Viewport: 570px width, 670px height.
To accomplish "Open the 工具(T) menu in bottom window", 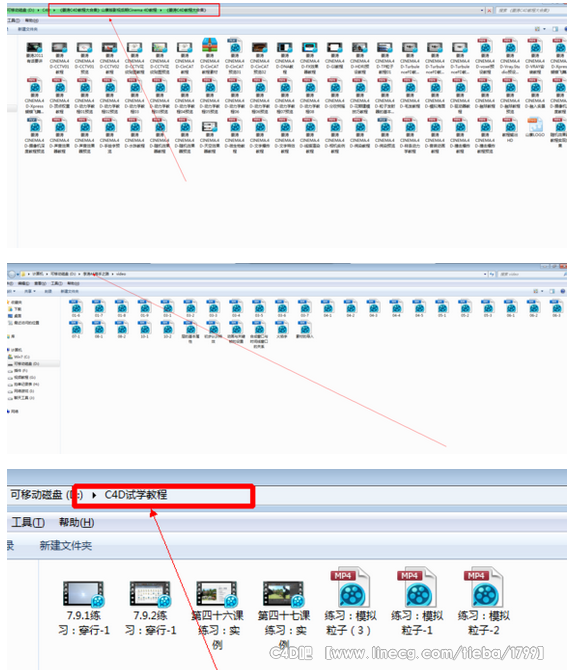I will point(28,522).
